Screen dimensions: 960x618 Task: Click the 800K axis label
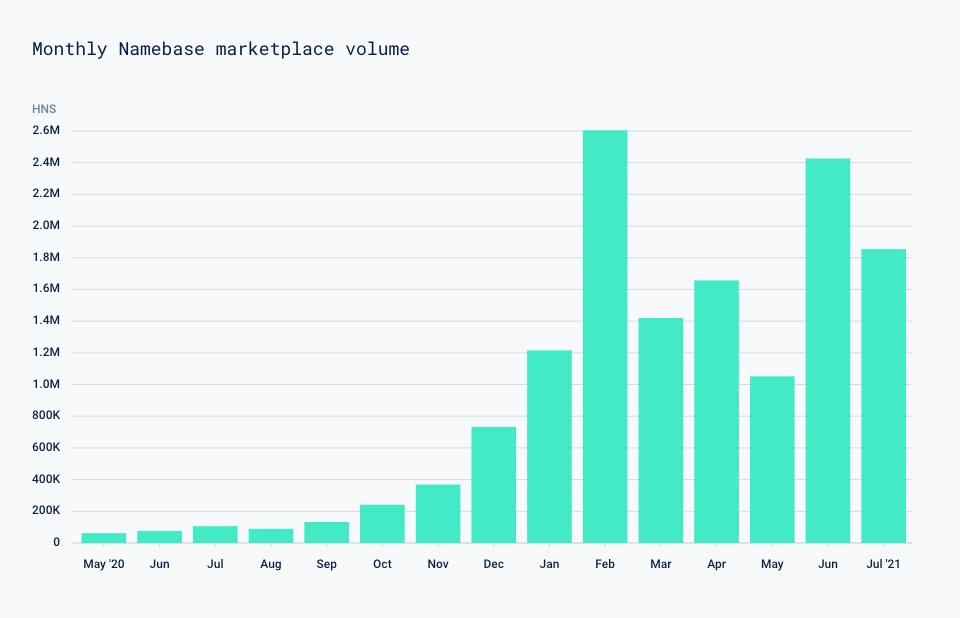coord(46,415)
